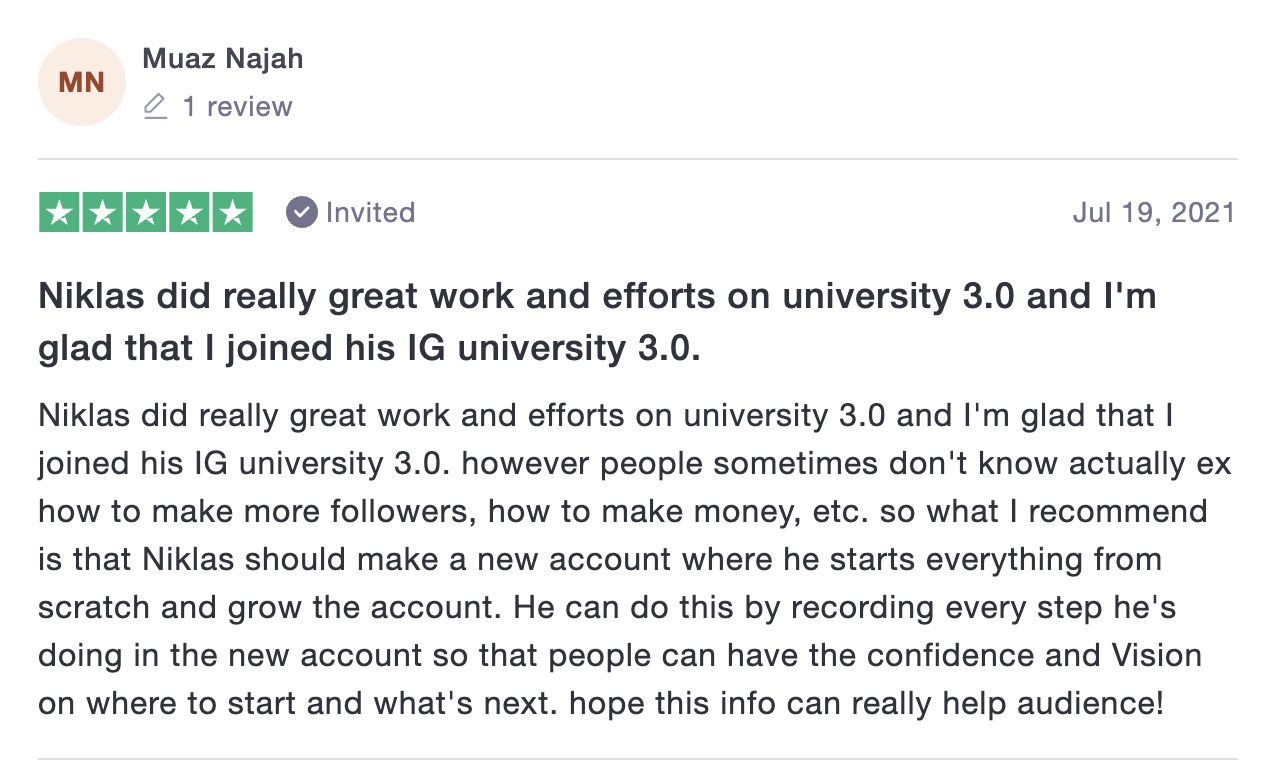Open the bold review title heading

(x=597, y=323)
